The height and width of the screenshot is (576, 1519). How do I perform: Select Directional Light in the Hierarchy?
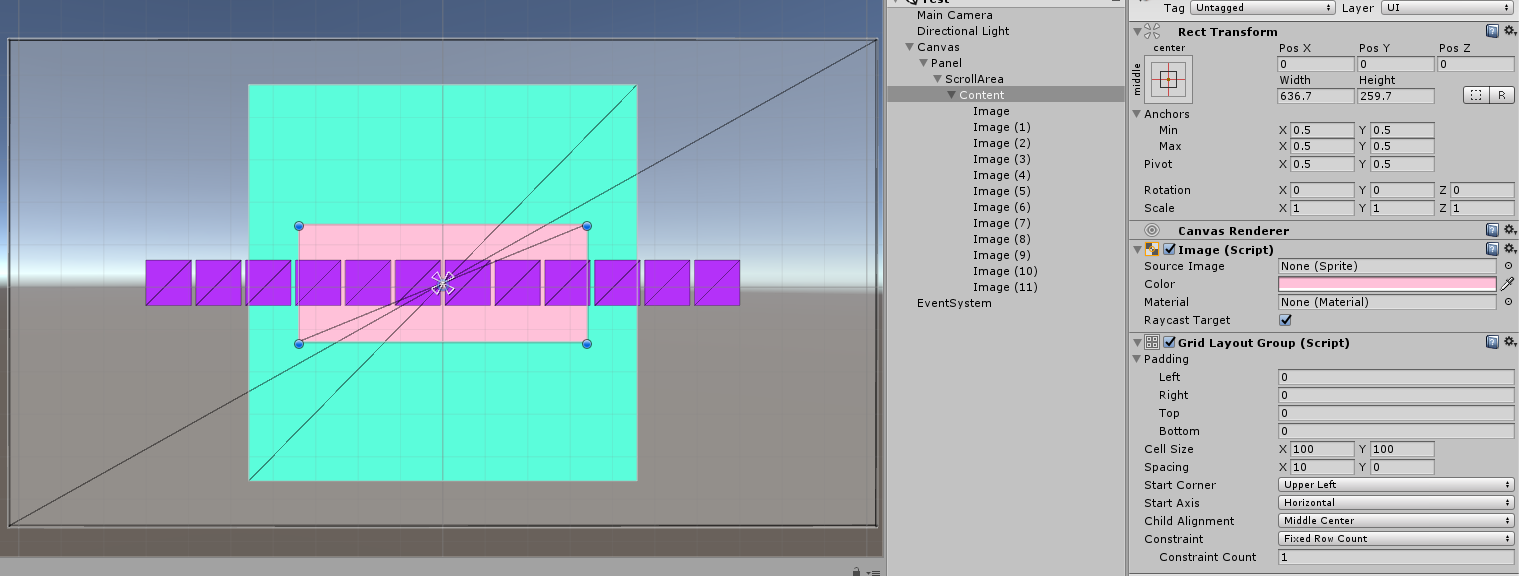tap(963, 31)
